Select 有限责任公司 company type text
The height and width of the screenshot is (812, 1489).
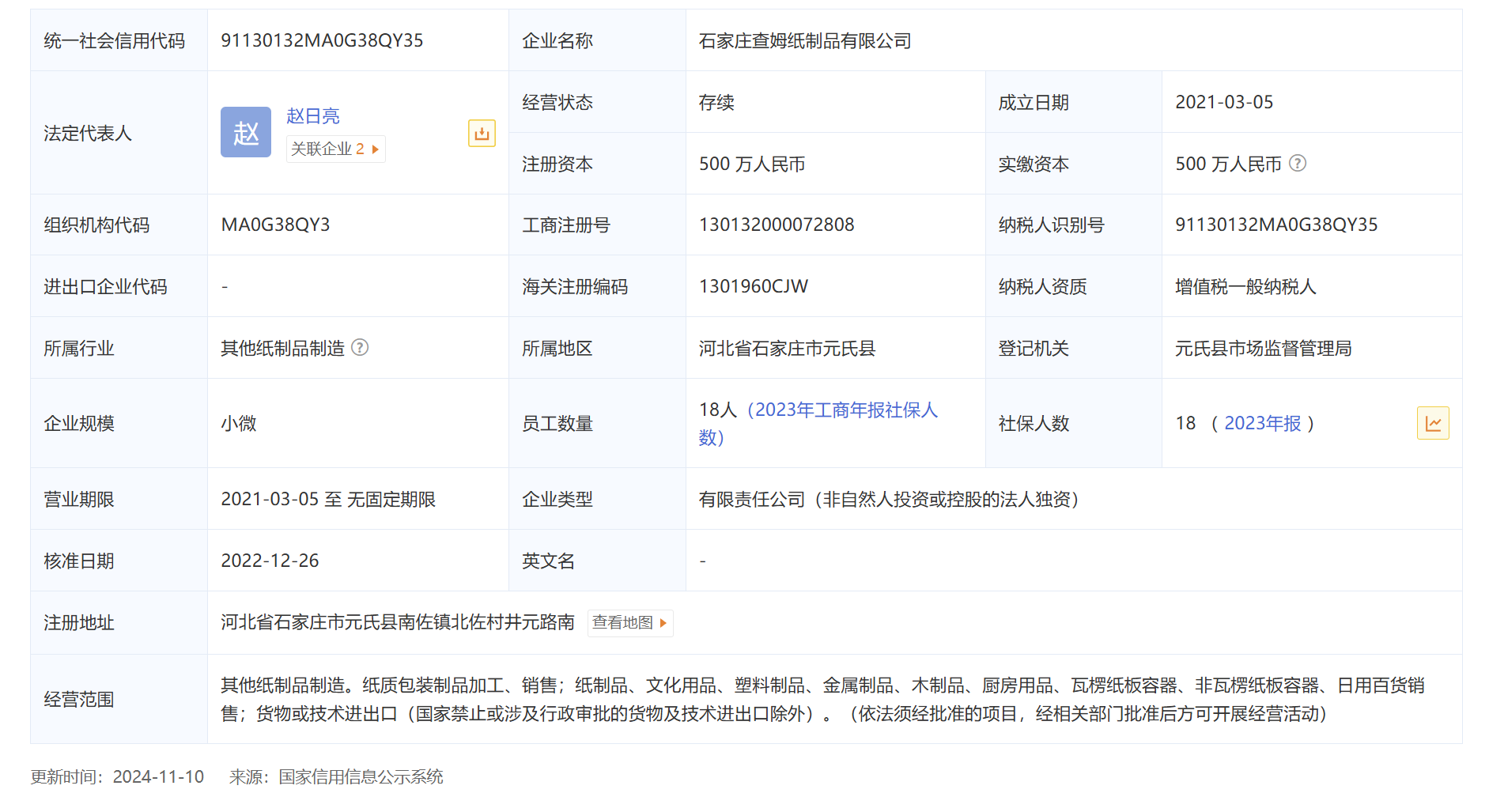890,499
